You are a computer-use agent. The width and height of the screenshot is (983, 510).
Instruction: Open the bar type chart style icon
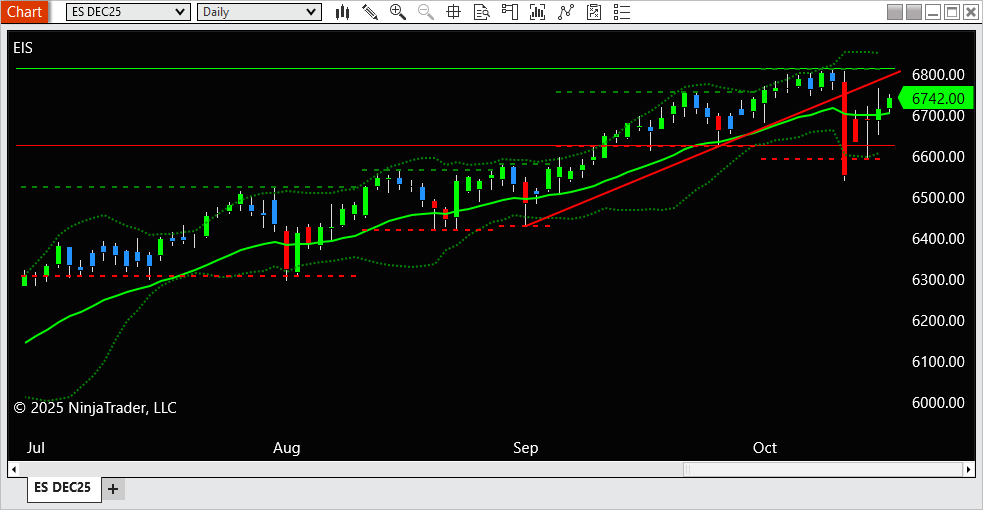tap(342, 12)
